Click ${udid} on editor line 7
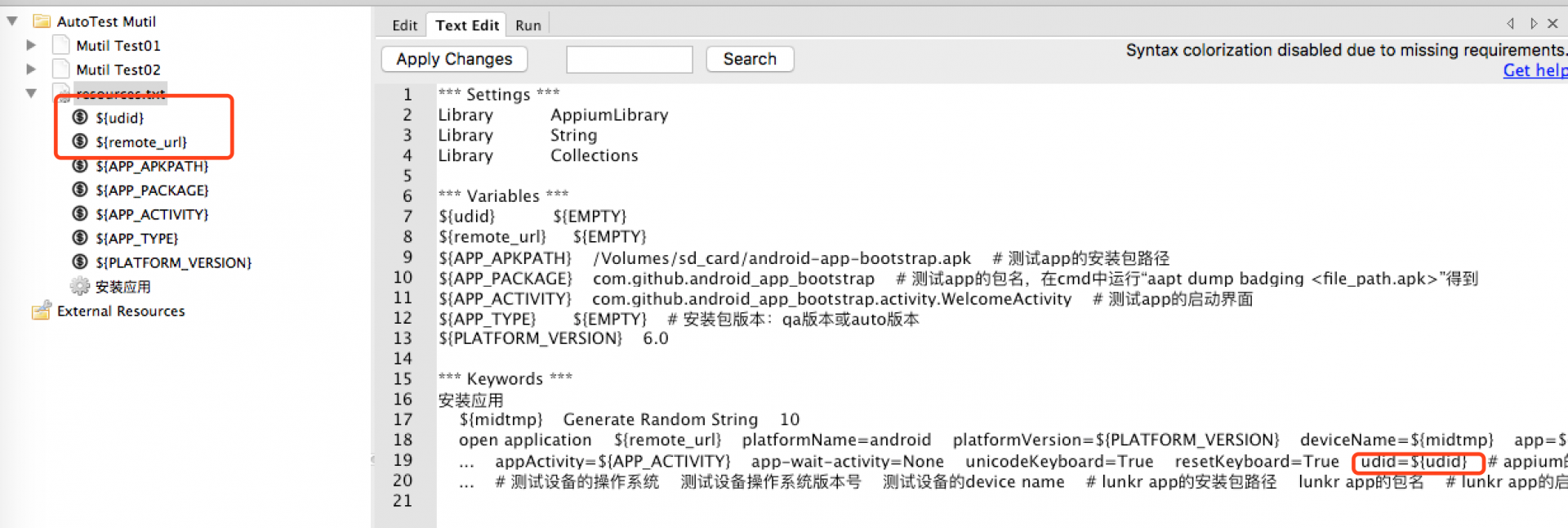Screen dimensions: 1568x528 467,216
